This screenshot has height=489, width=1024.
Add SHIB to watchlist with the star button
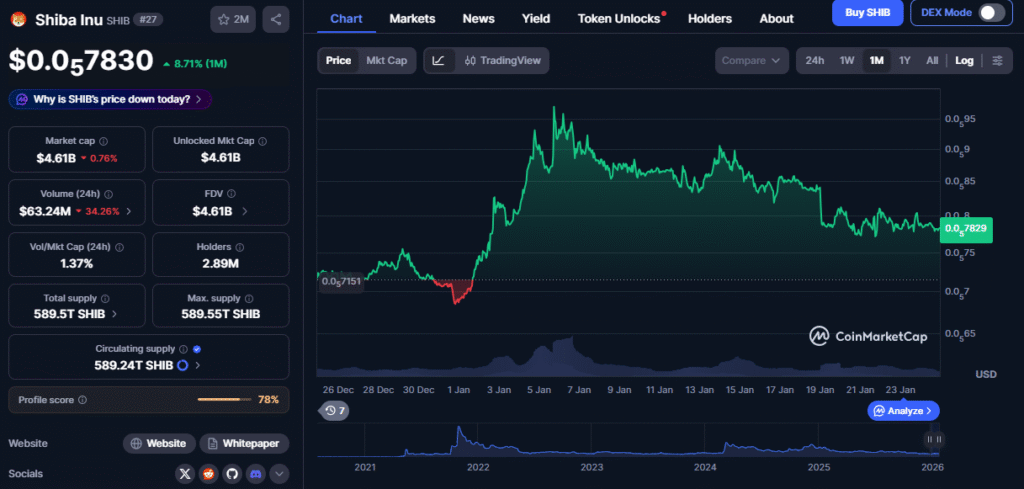pyautogui.click(x=233, y=19)
